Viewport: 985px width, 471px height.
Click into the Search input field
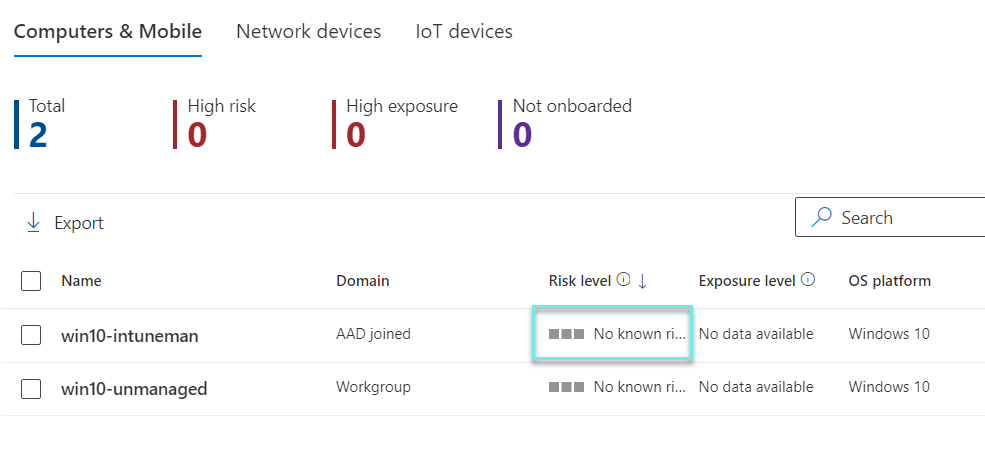coord(910,217)
